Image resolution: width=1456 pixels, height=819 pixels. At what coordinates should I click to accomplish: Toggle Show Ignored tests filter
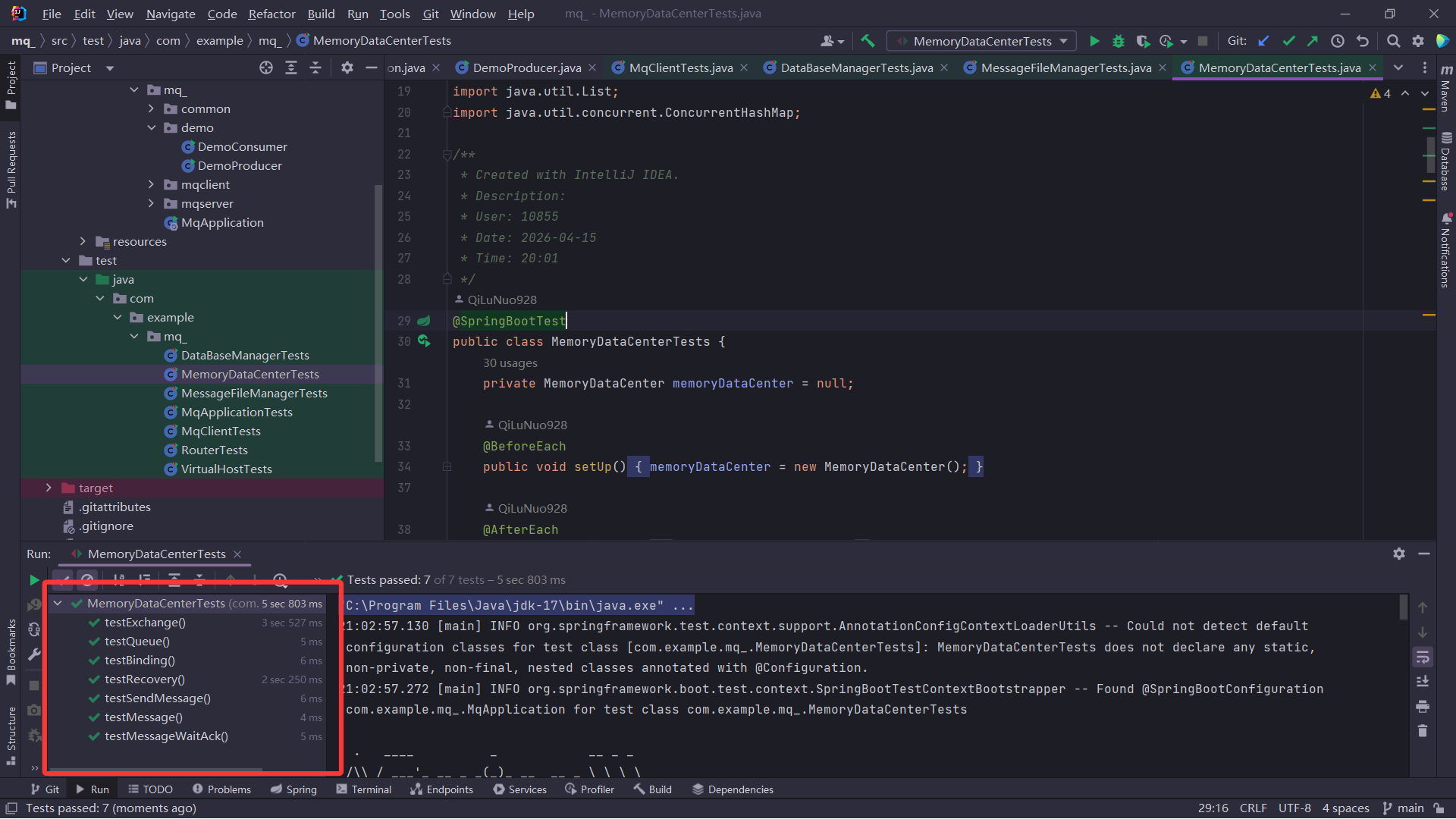88,580
